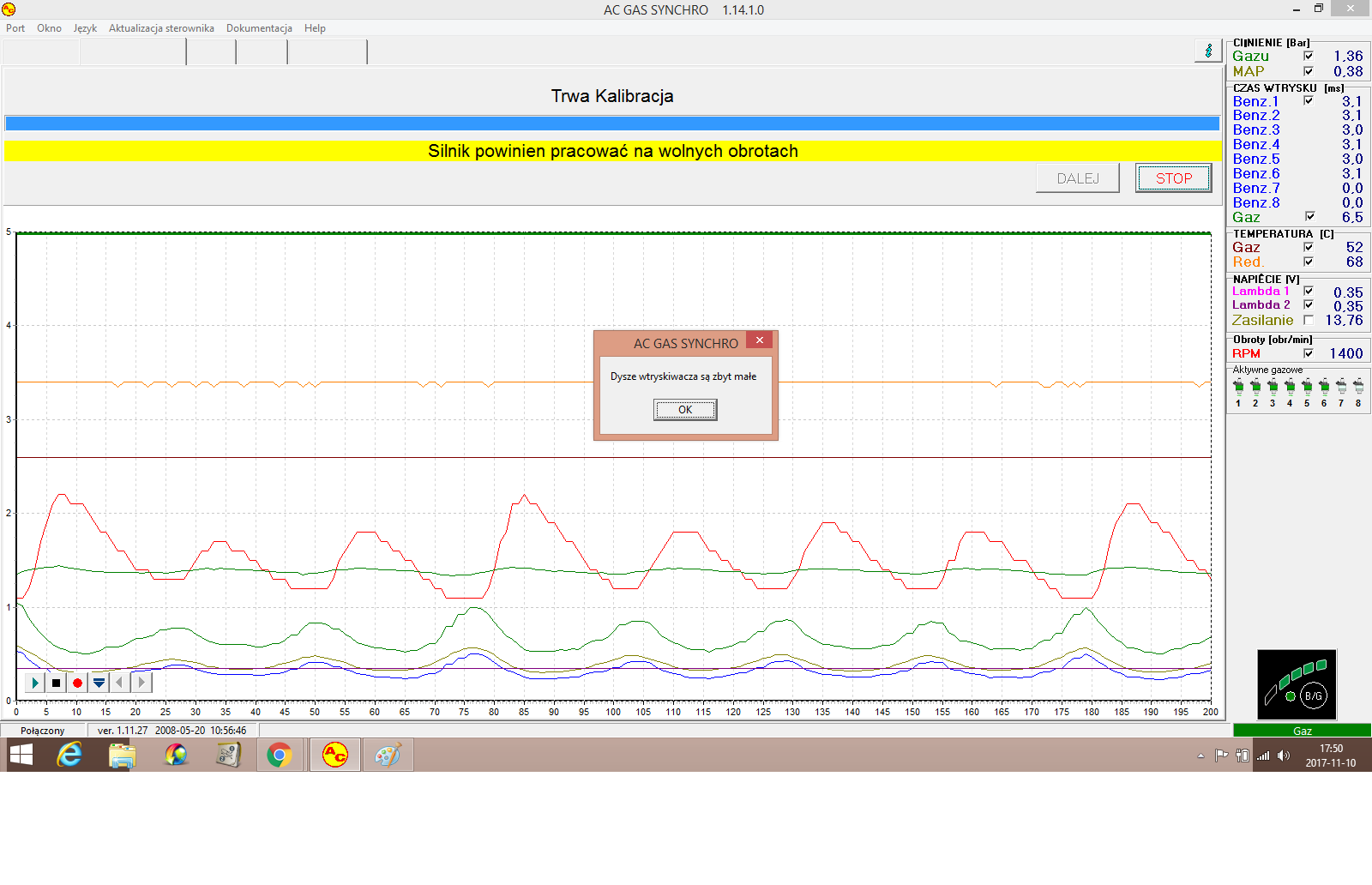This screenshot has height=885, width=1372.
Task: Open Internet Explorer from the taskbar
Action: 69,755
